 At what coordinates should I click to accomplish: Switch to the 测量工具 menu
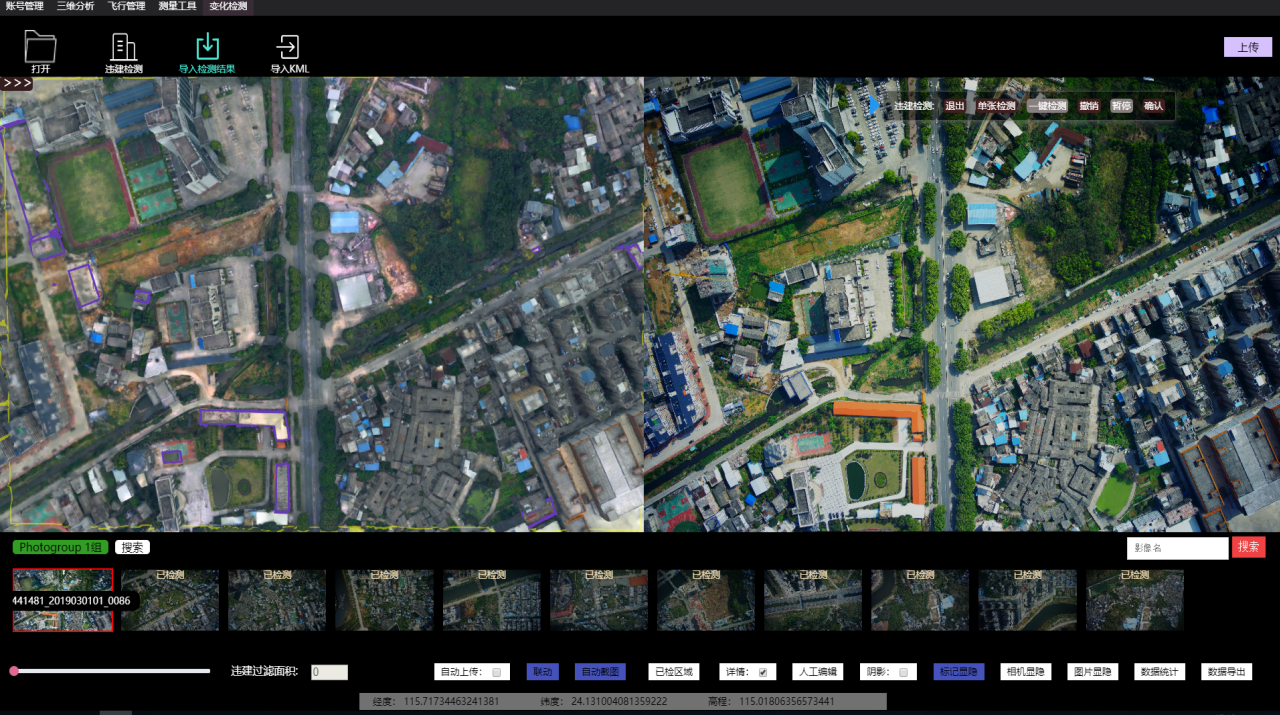pos(177,7)
